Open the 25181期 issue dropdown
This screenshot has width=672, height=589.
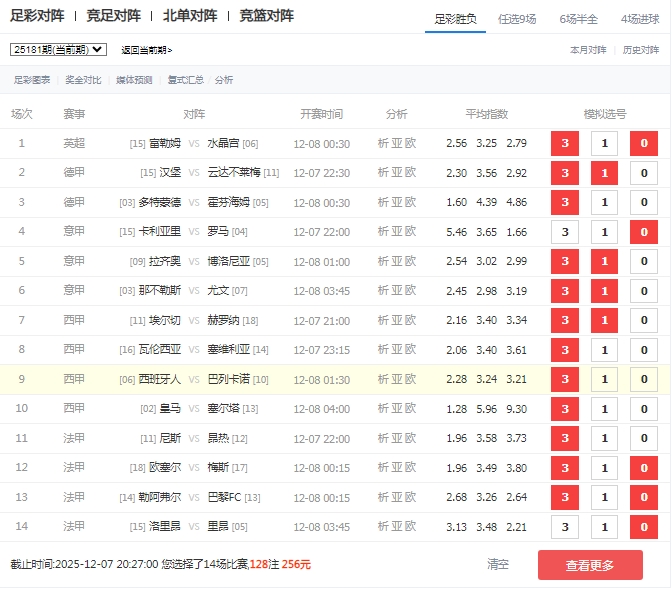point(58,49)
